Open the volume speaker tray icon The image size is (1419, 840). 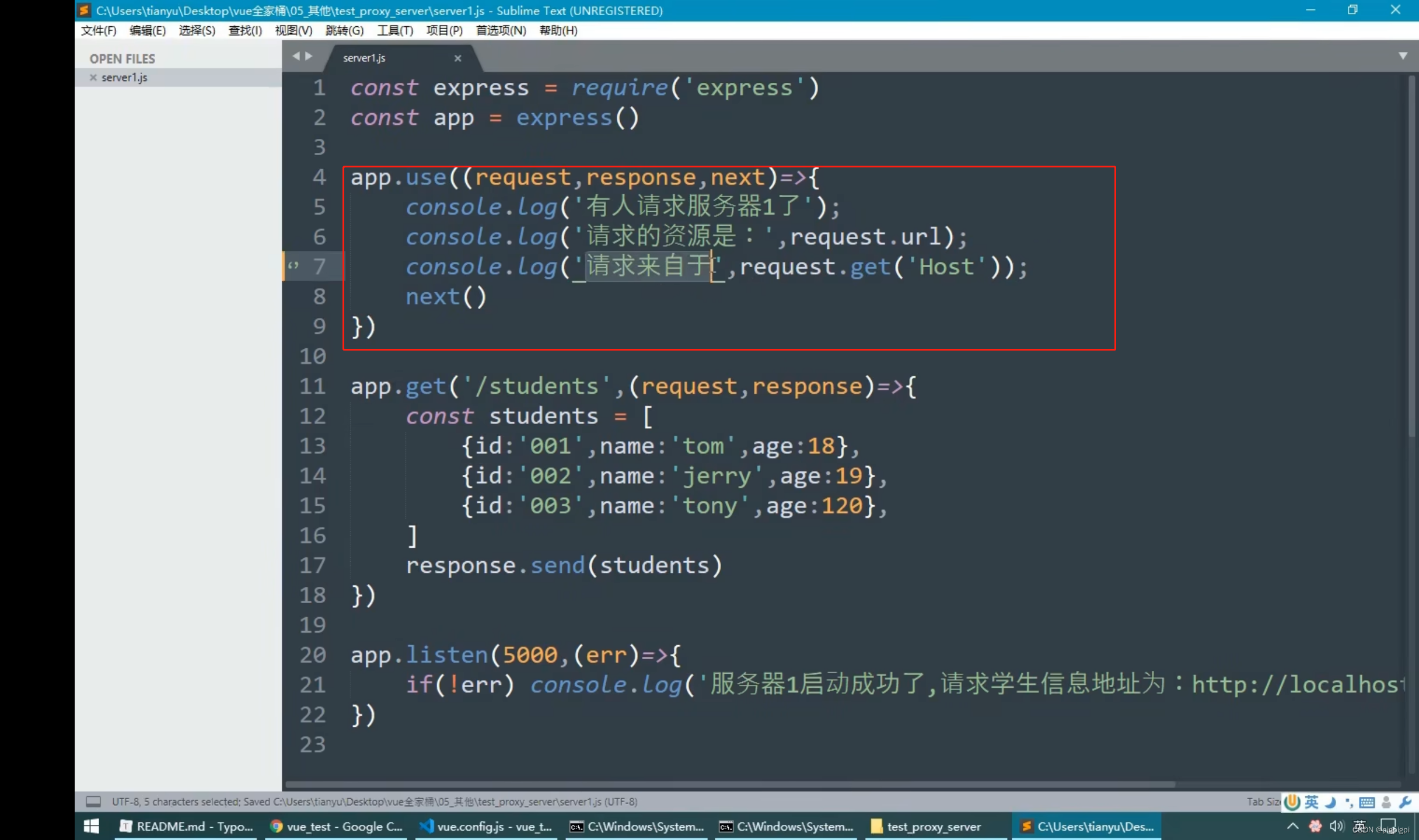pos(1337,826)
